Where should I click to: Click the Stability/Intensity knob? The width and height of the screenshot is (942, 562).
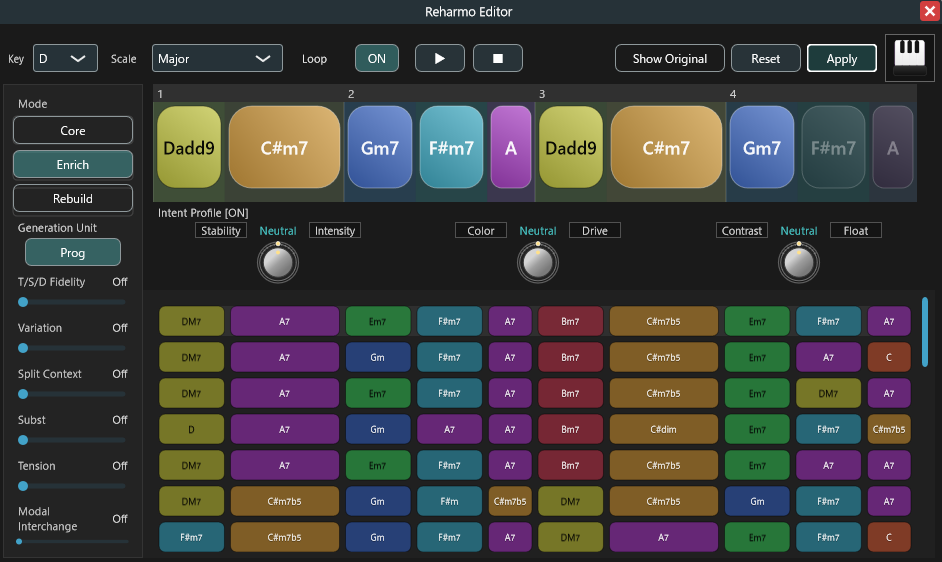(x=277, y=262)
